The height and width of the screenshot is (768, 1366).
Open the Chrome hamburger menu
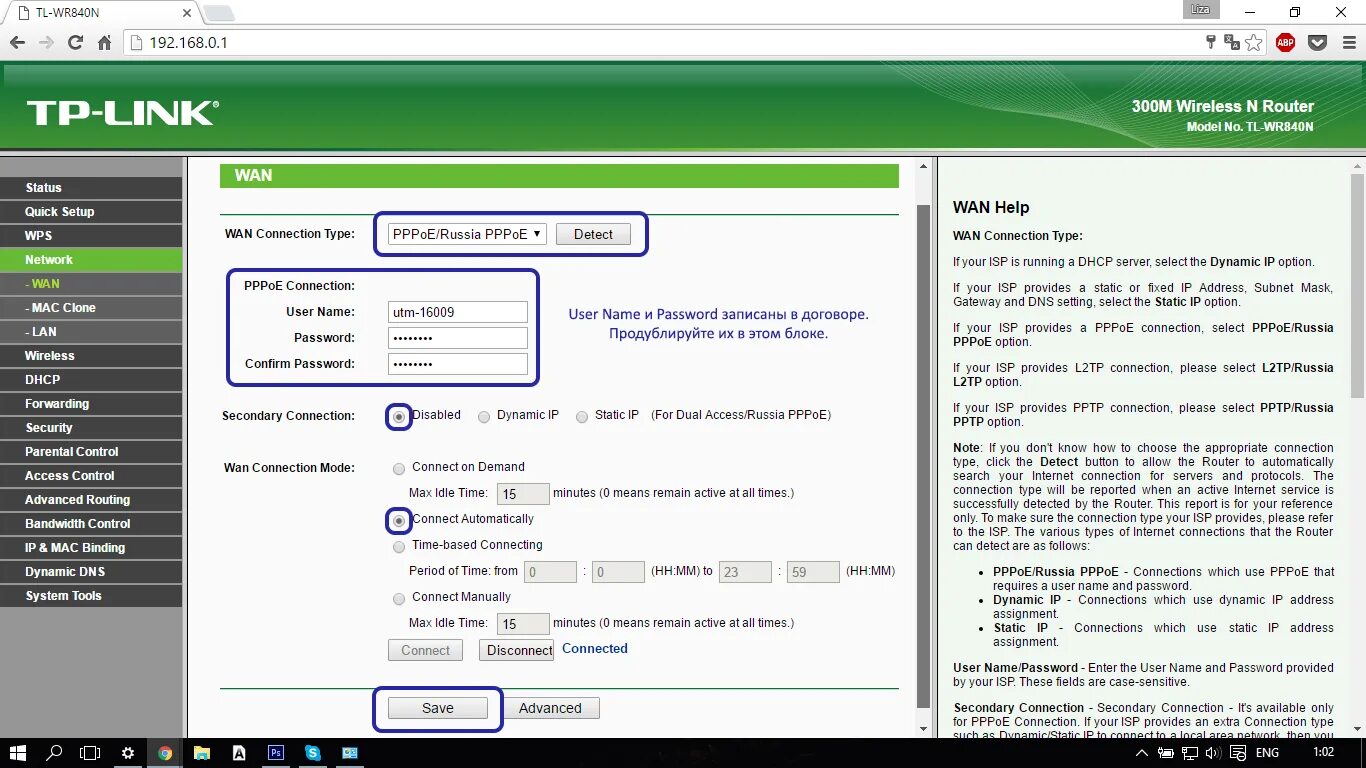pos(1349,43)
